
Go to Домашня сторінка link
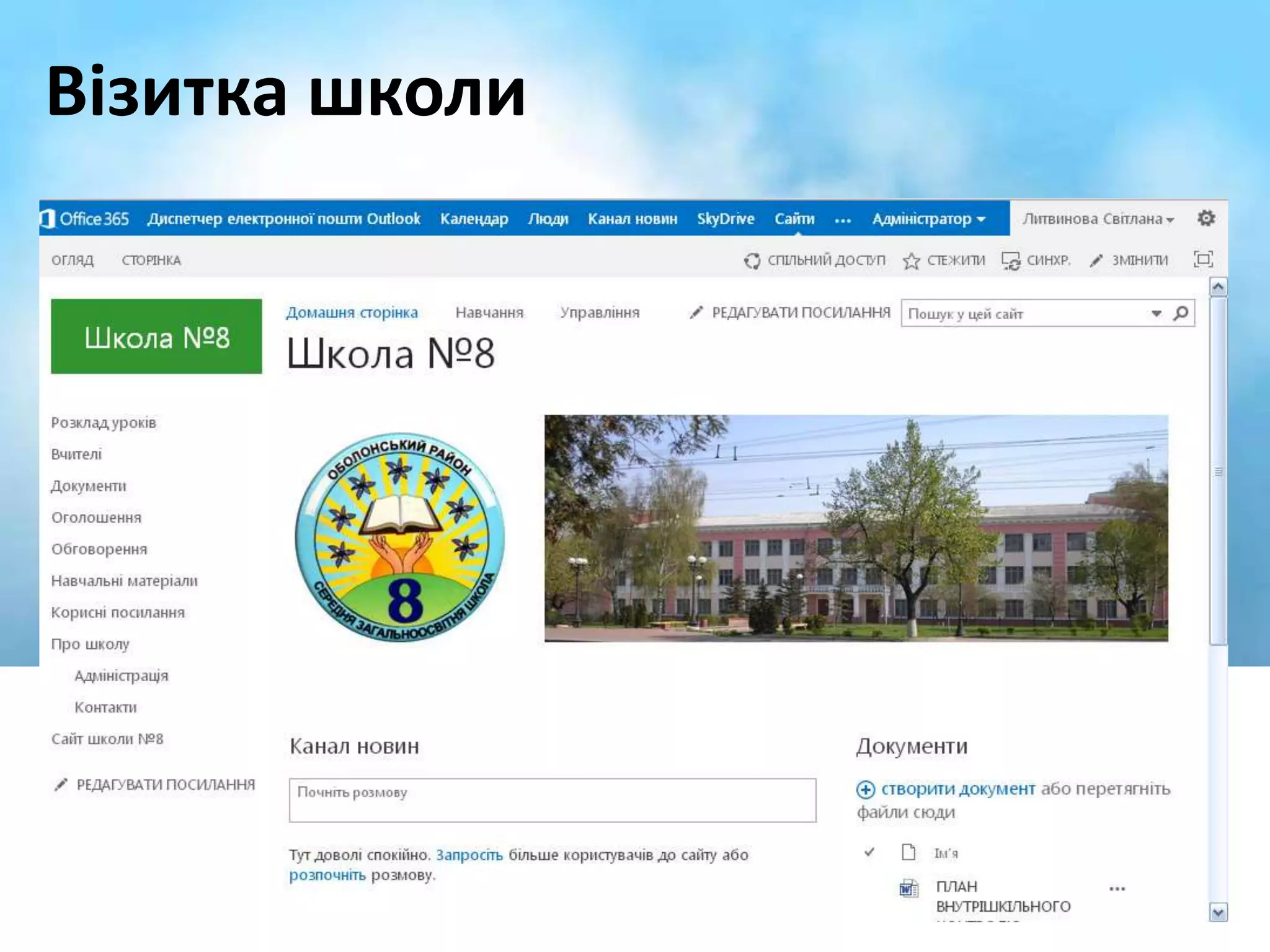pyautogui.click(x=352, y=312)
